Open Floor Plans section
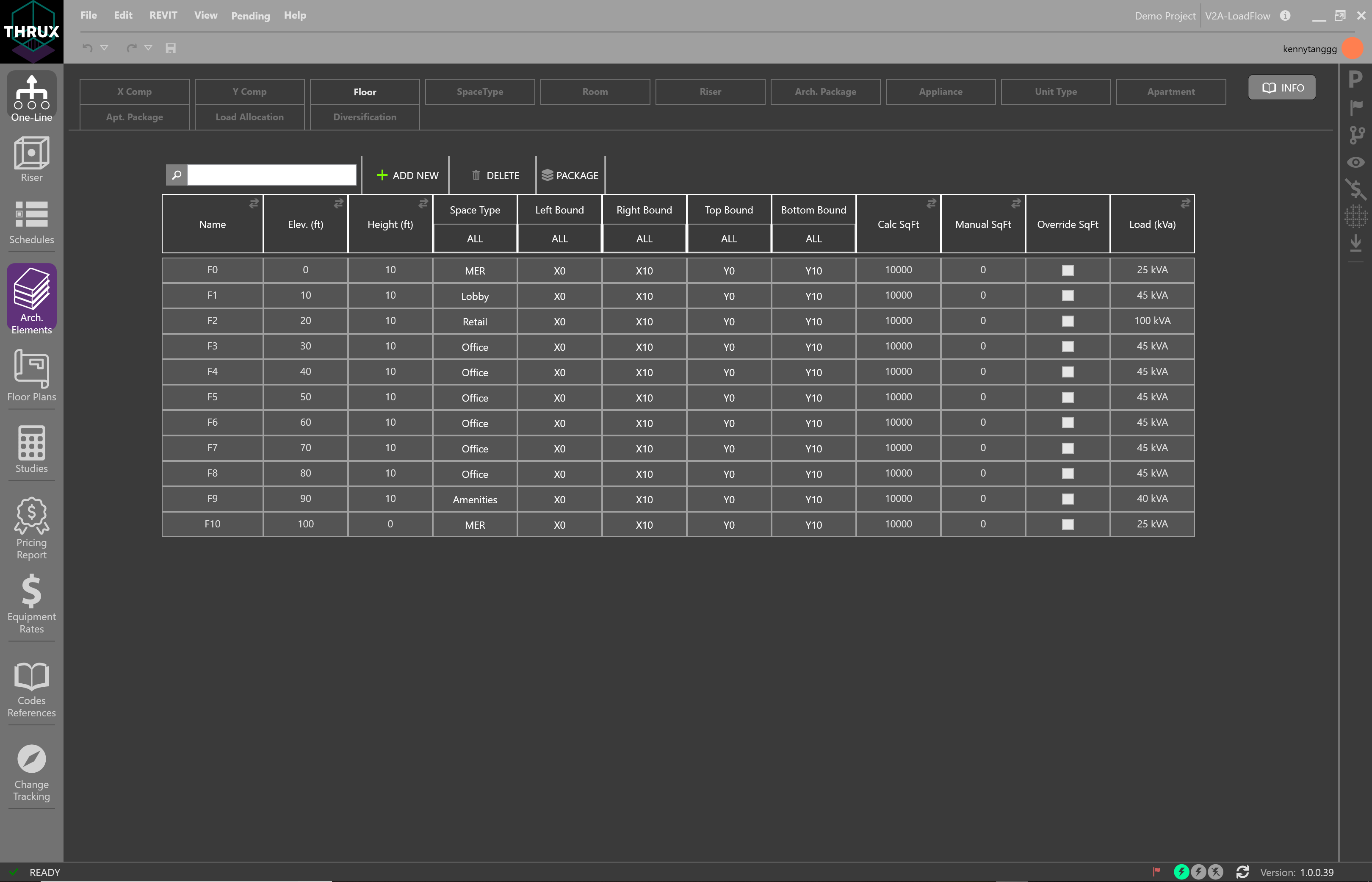Viewport: 1372px width, 882px height. (x=31, y=375)
